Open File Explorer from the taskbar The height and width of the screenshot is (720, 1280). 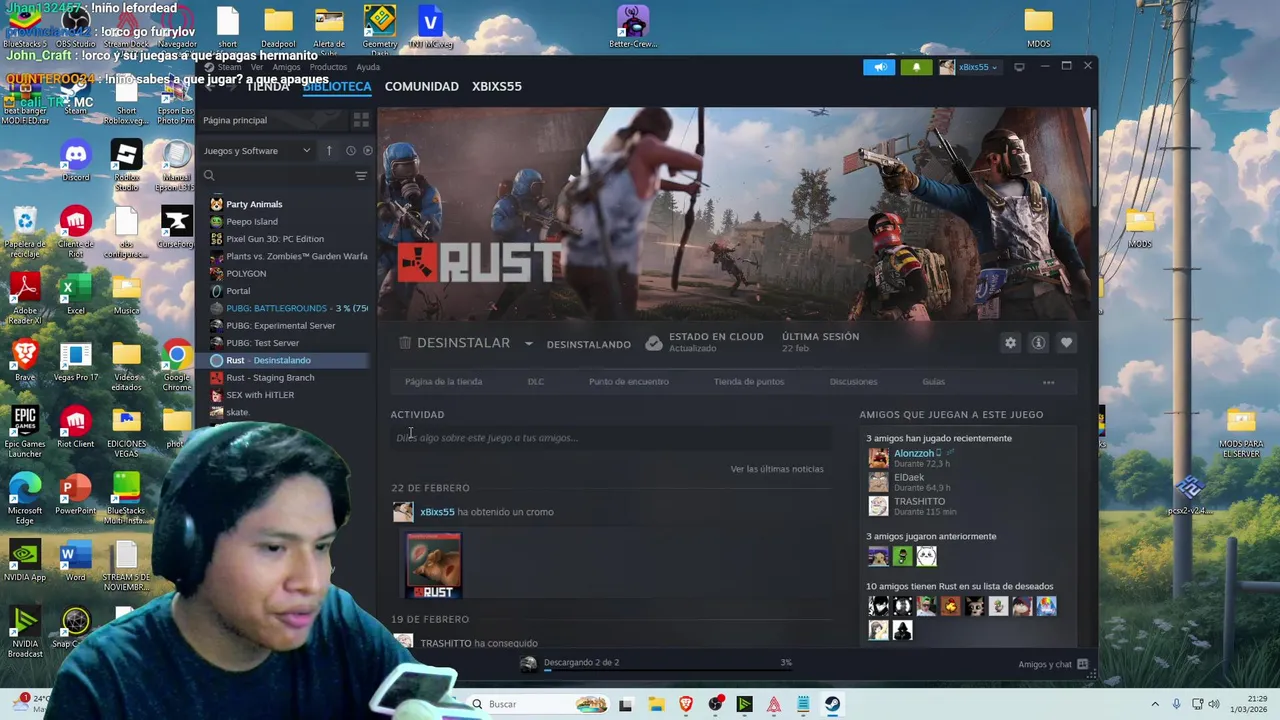(x=656, y=704)
